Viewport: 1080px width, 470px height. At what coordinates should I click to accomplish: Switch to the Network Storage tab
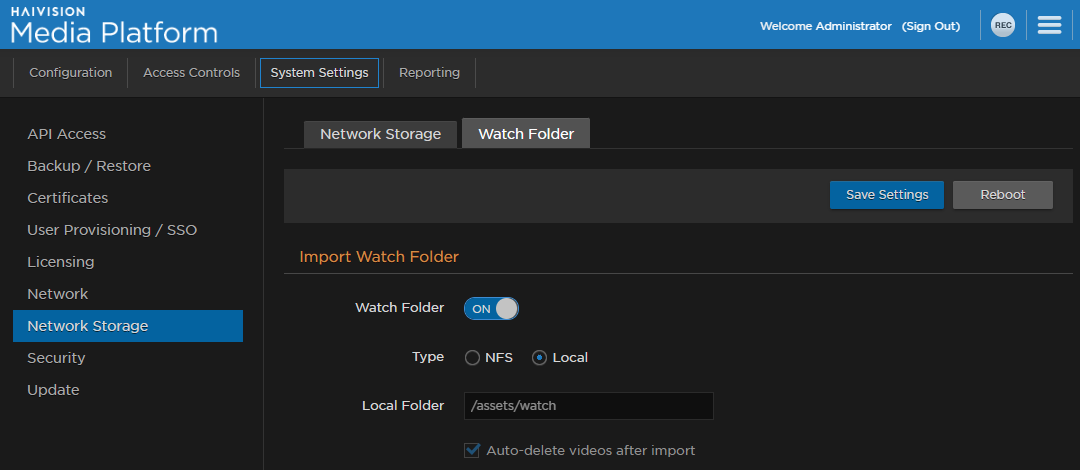coord(380,134)
